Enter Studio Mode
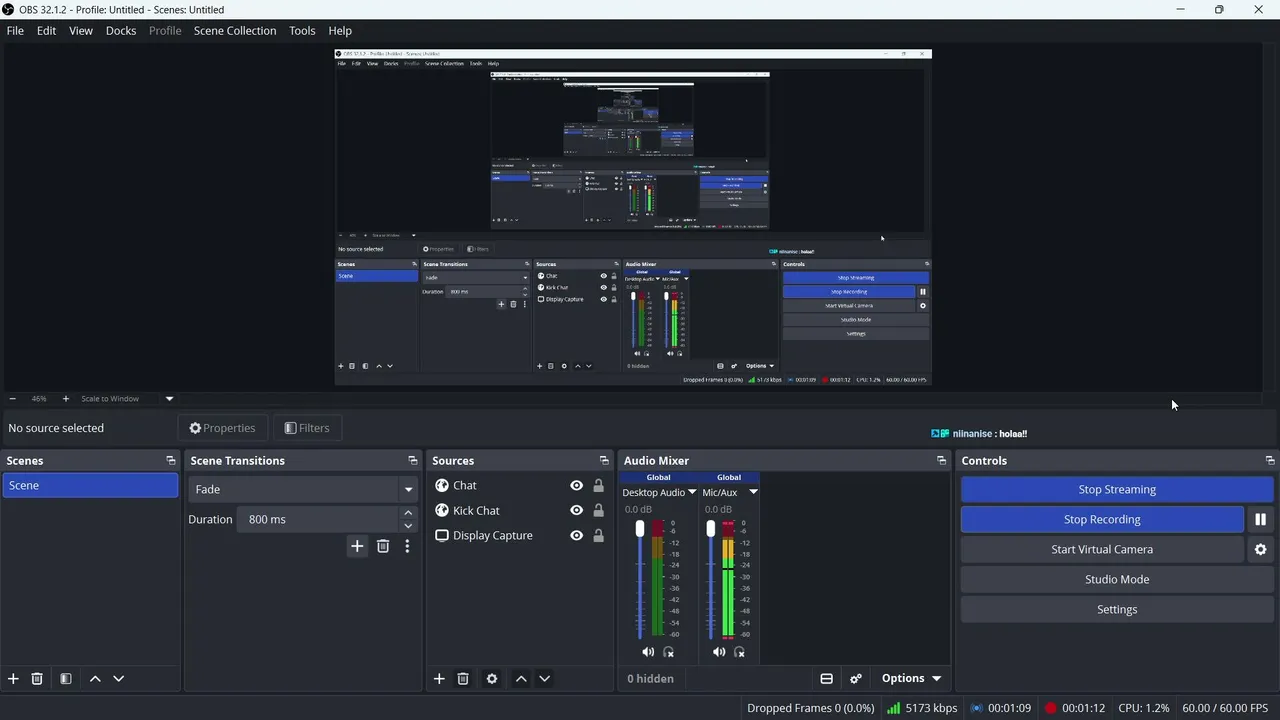Viewport: 1280px width, 720px height. click(1117, 579)
